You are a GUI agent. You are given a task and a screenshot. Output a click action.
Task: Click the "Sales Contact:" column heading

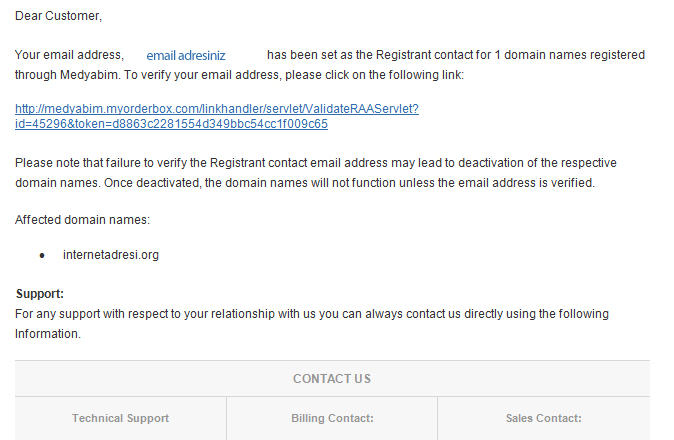[543, 418]
